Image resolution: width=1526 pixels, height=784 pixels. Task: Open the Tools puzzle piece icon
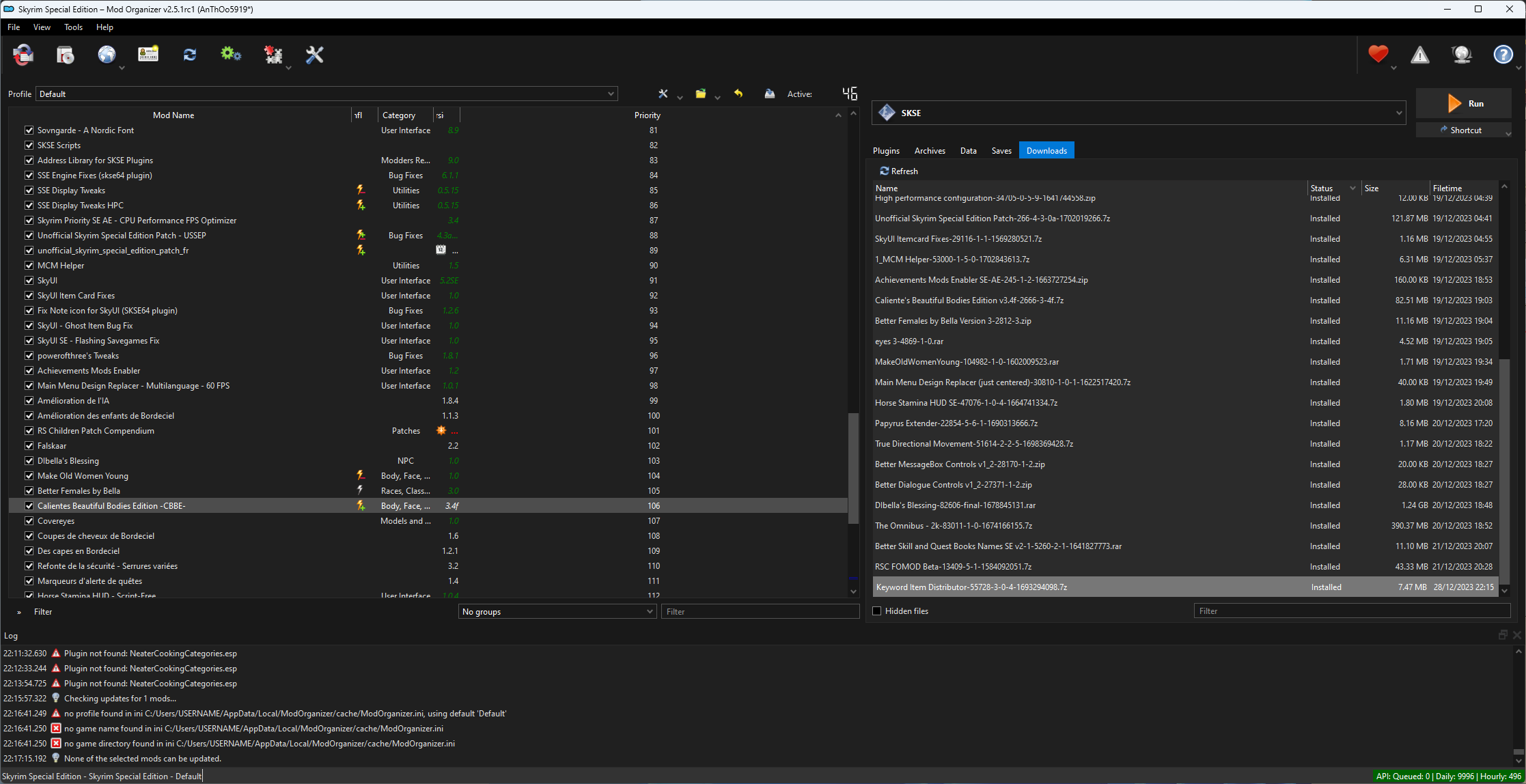(x=273, y=55)
